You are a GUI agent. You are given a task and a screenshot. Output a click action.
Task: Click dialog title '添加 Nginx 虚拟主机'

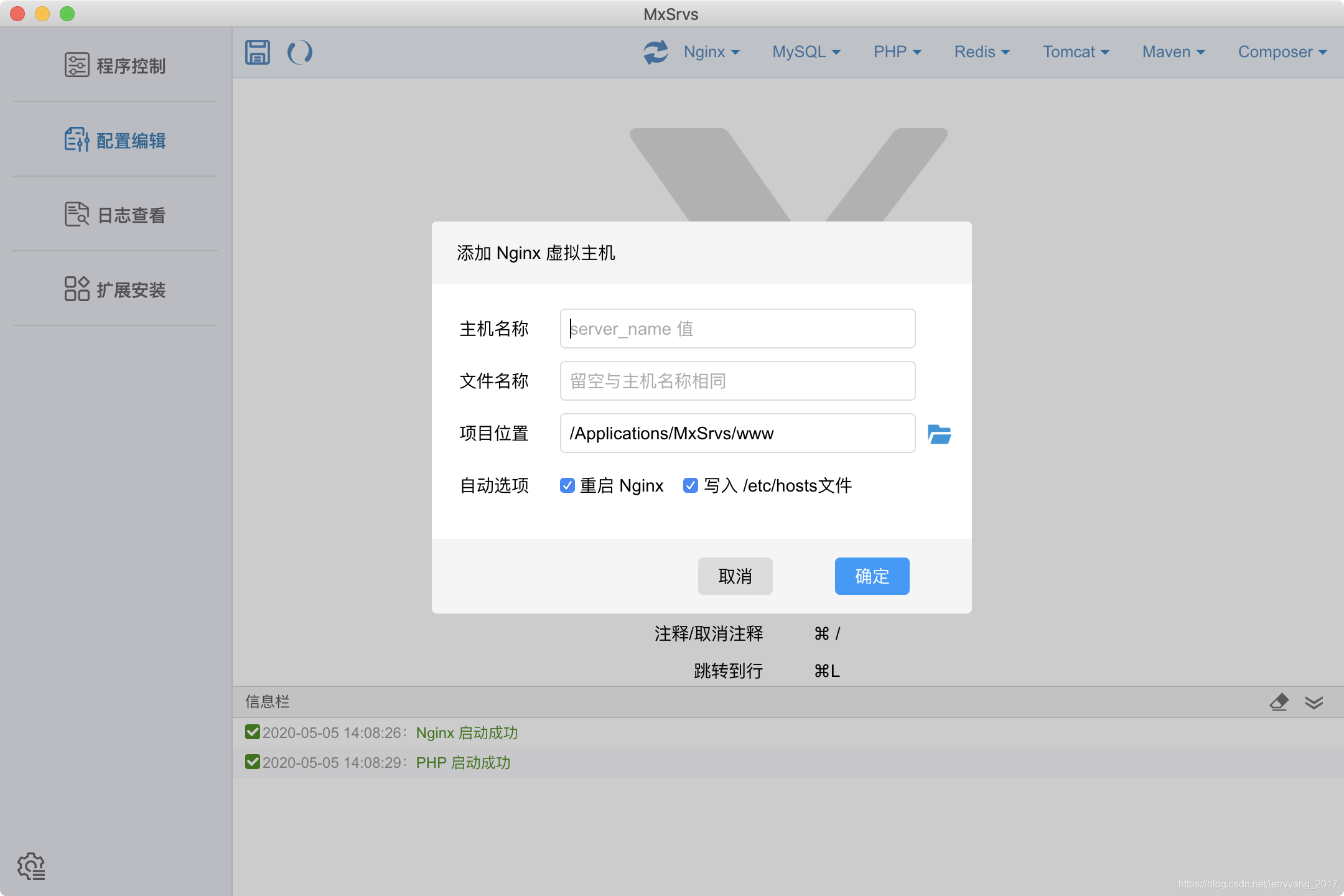tap(536, 253)
